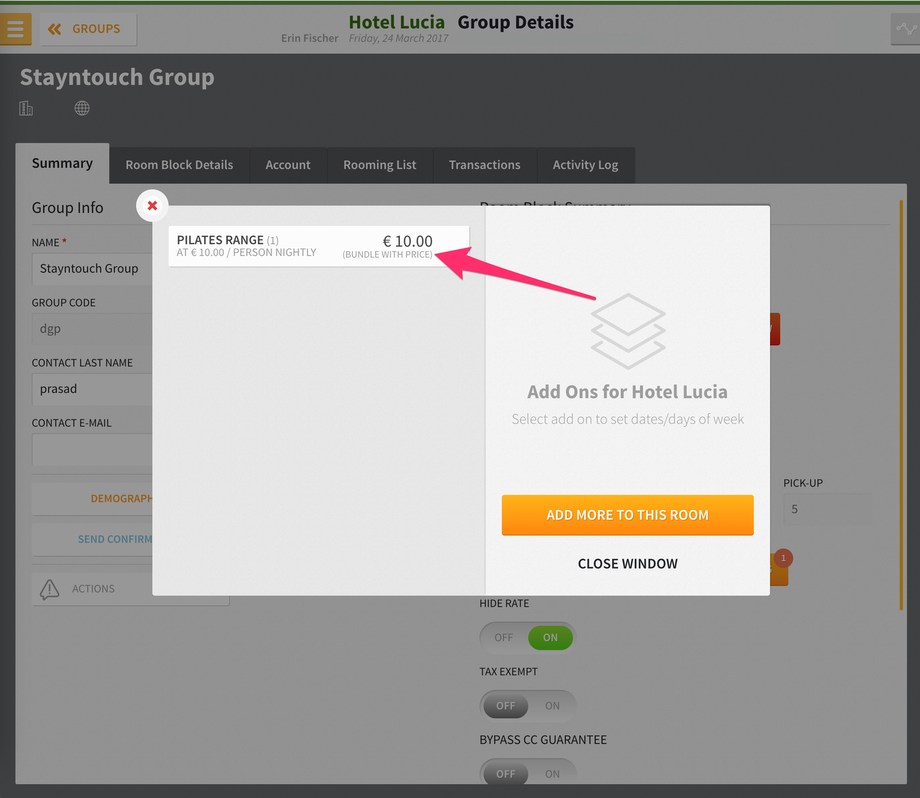The image size is (920, 798).
Task: Switch to the Summary tab
Action: pos(62,163)
